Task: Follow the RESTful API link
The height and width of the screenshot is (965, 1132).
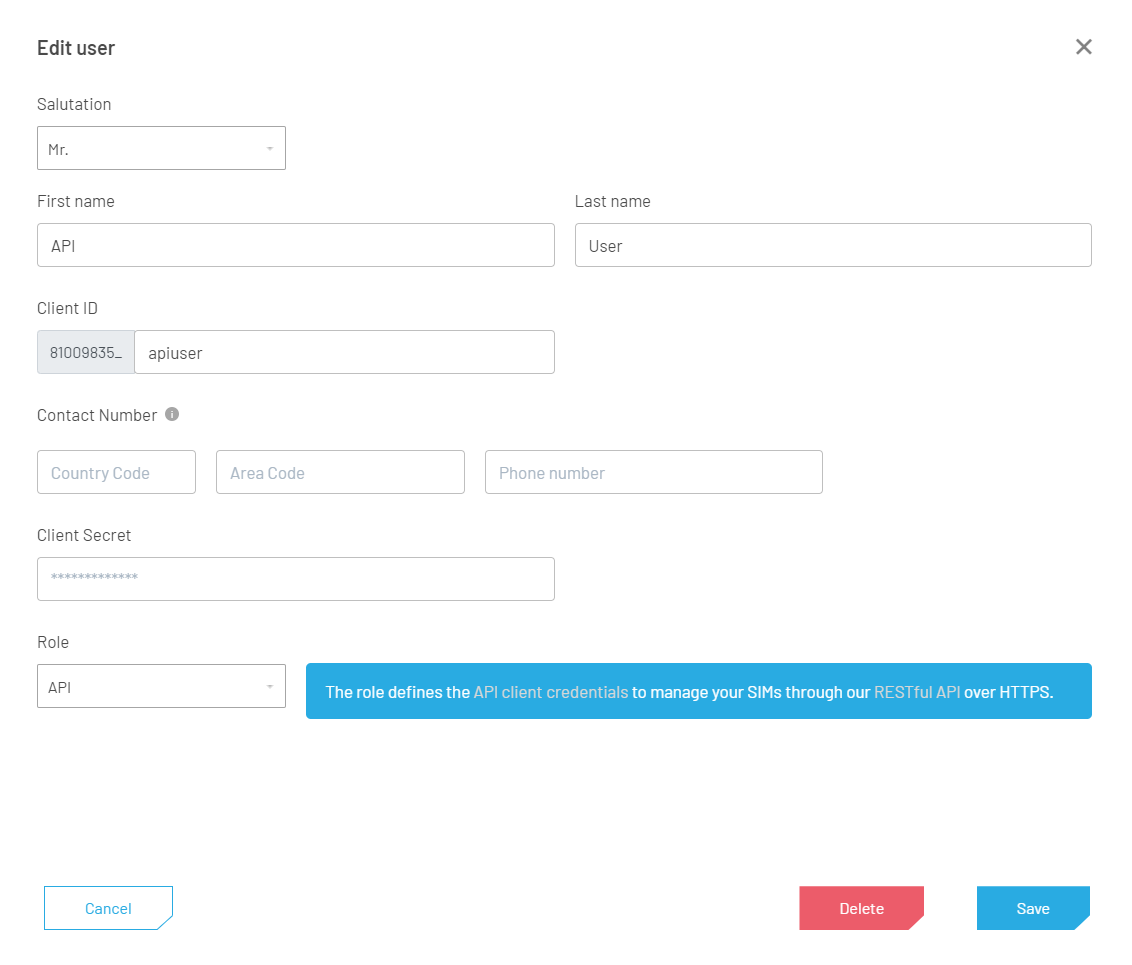Action: (916, 692)
